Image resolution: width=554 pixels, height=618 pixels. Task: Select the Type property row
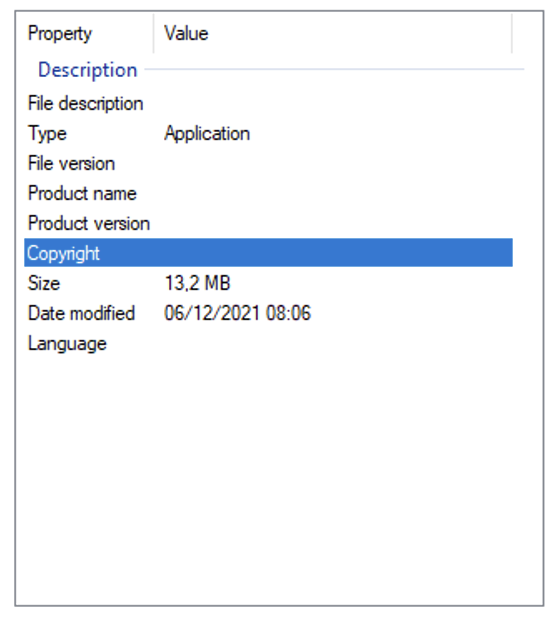click(268, 134)
